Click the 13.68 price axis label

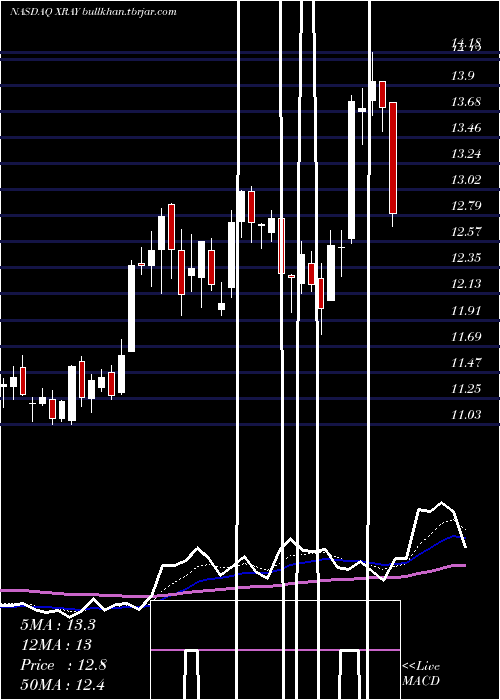(x=466, y=102)
